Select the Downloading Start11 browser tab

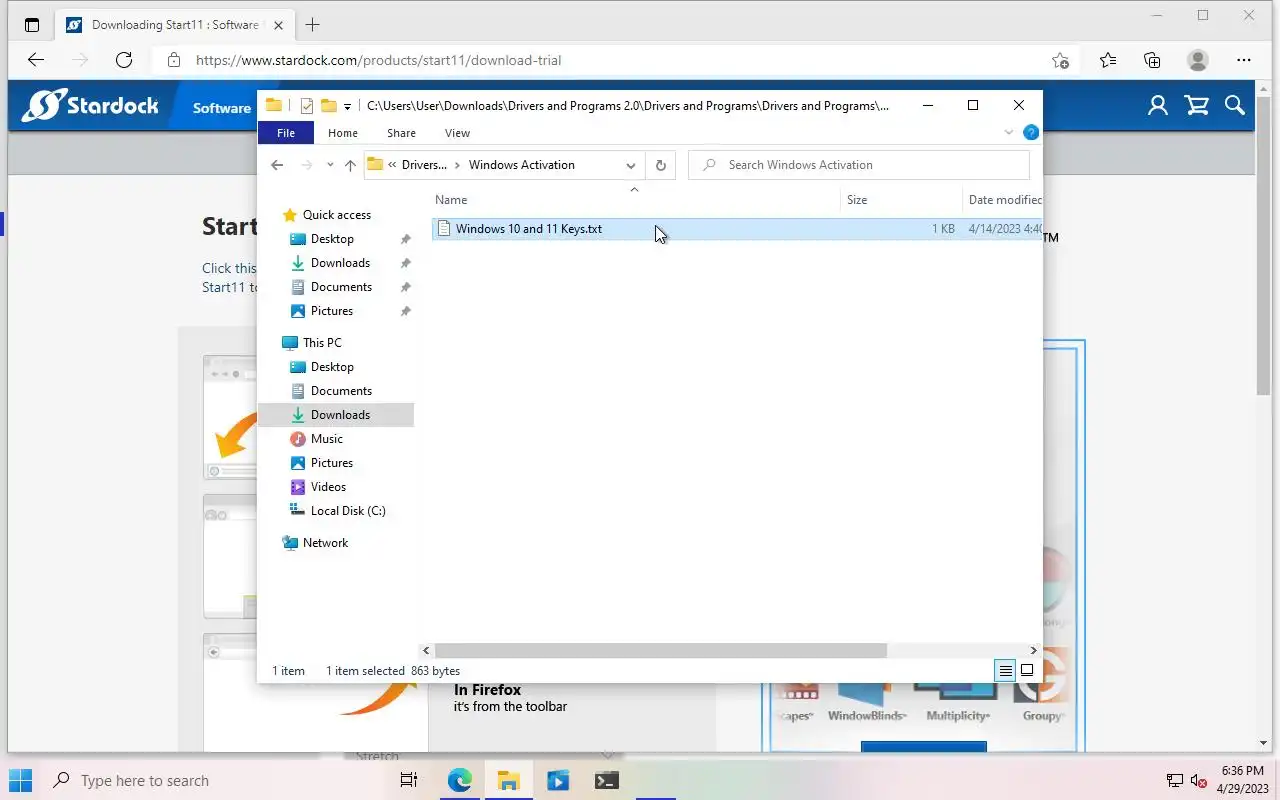[x=175, y=25]
